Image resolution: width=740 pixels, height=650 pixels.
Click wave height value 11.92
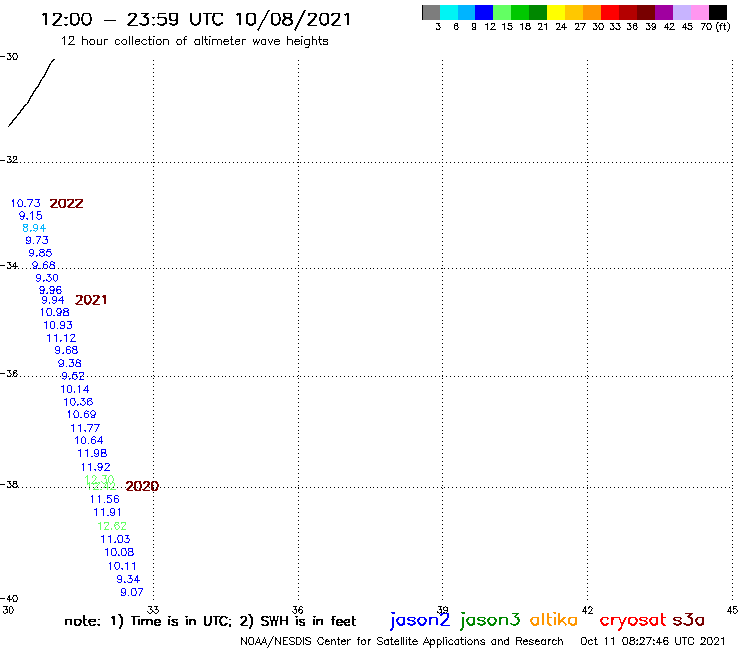[x=96, y=467]
